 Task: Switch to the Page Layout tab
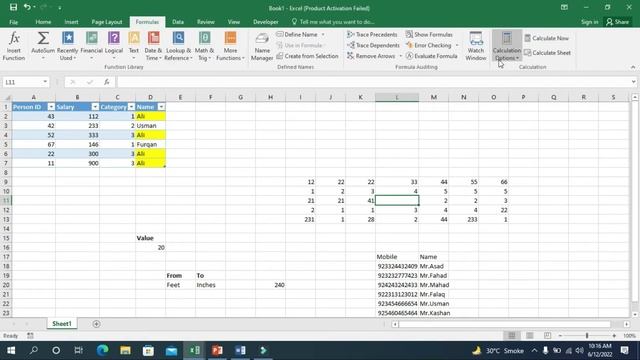pyautogui.click(x=107, y=22)
